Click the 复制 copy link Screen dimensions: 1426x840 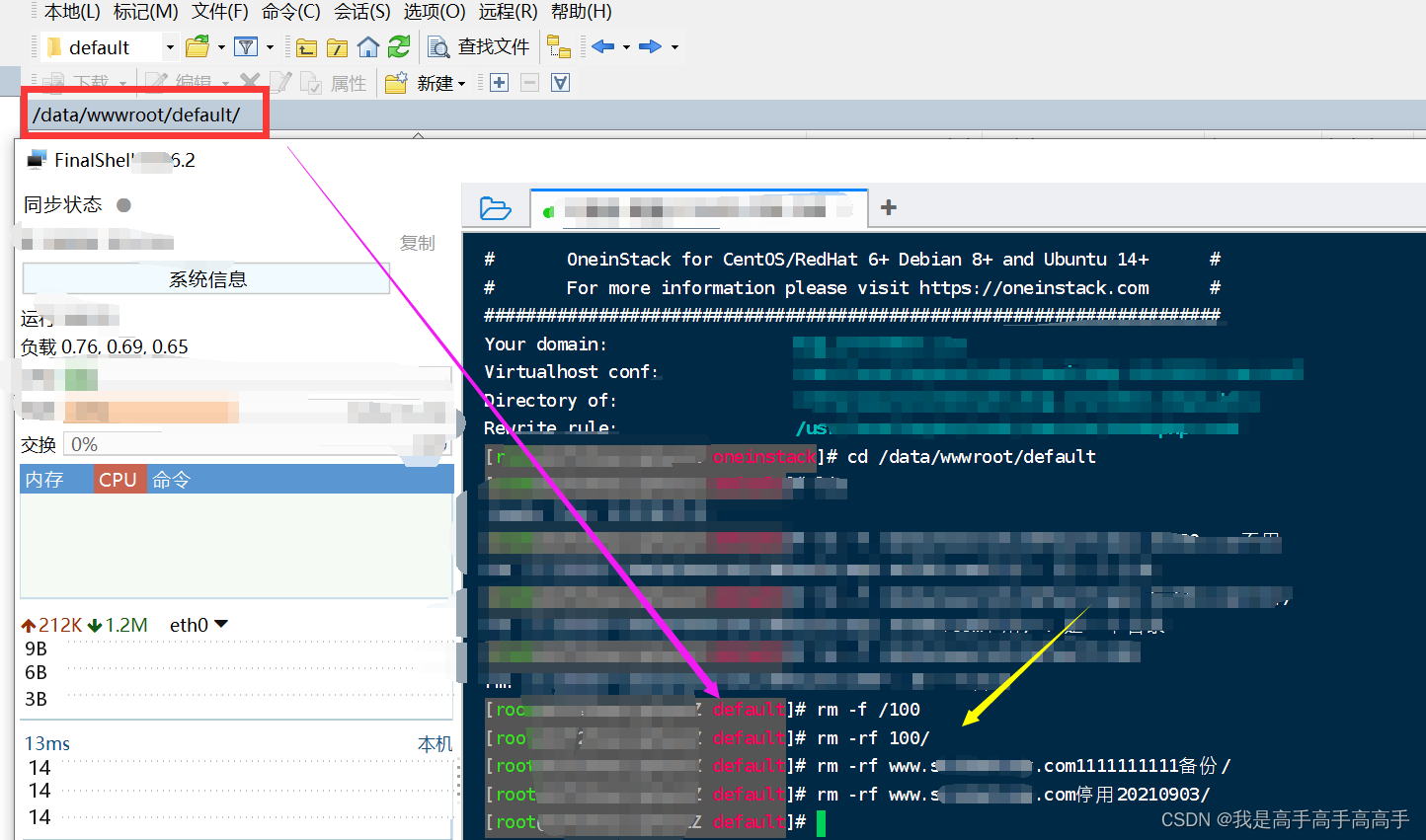click(x=417, y=243)
